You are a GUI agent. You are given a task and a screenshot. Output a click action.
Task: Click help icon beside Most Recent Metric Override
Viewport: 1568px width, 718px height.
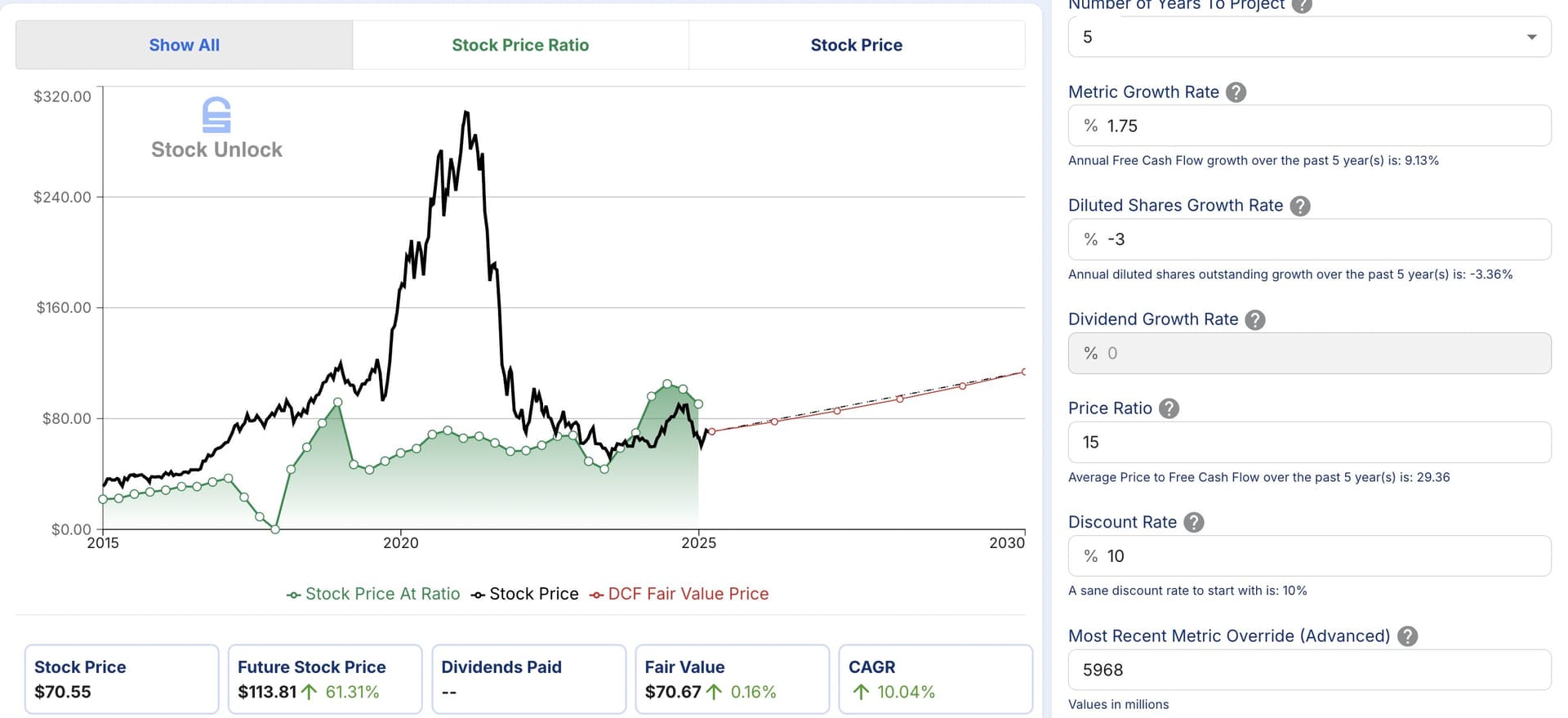(x=1407, y=635)
